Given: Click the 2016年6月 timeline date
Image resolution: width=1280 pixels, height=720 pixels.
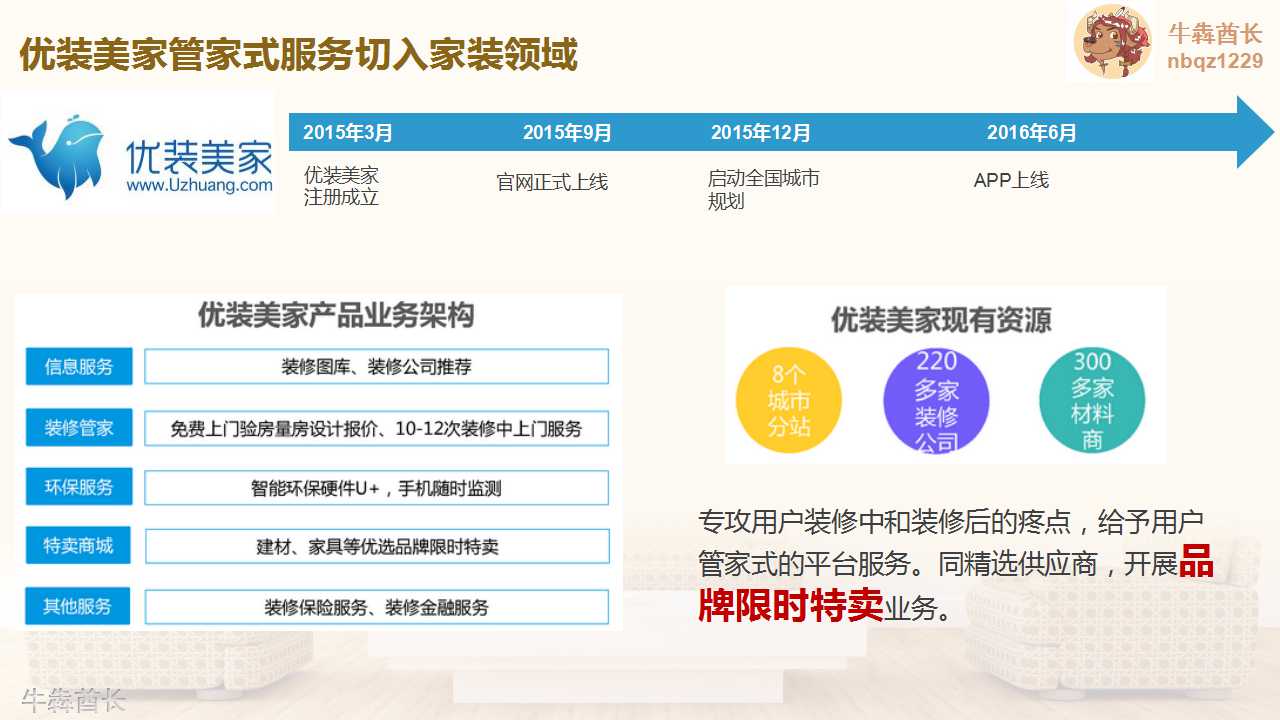Looking at the screenshot, I should (1032, 132).
